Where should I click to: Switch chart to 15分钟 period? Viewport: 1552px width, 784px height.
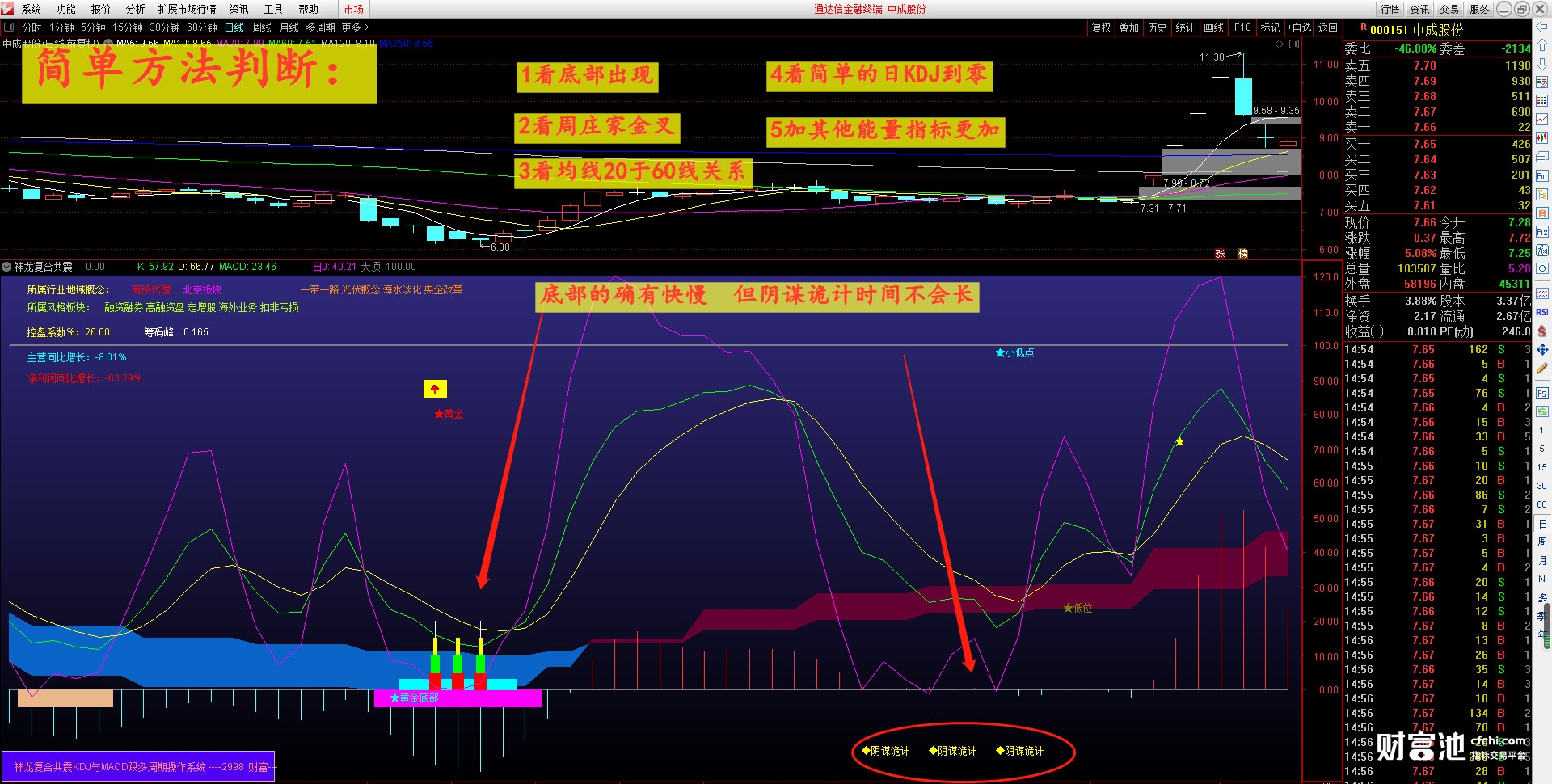click(128, 27)
